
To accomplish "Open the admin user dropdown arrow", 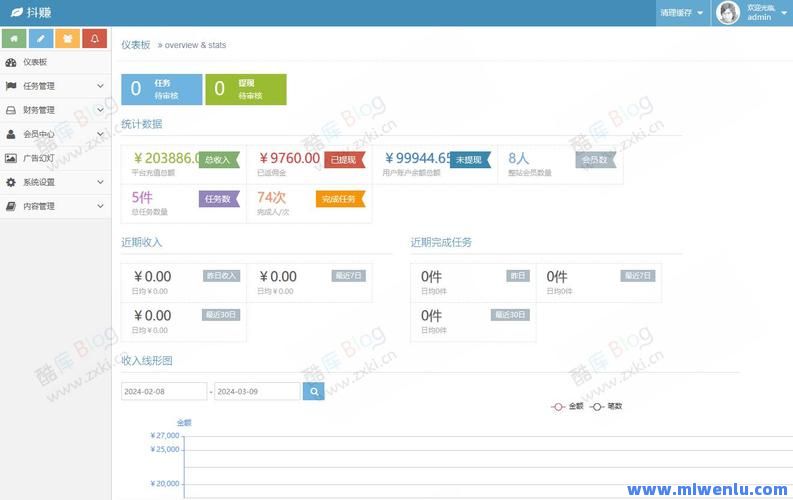I will tap(784, 13).
